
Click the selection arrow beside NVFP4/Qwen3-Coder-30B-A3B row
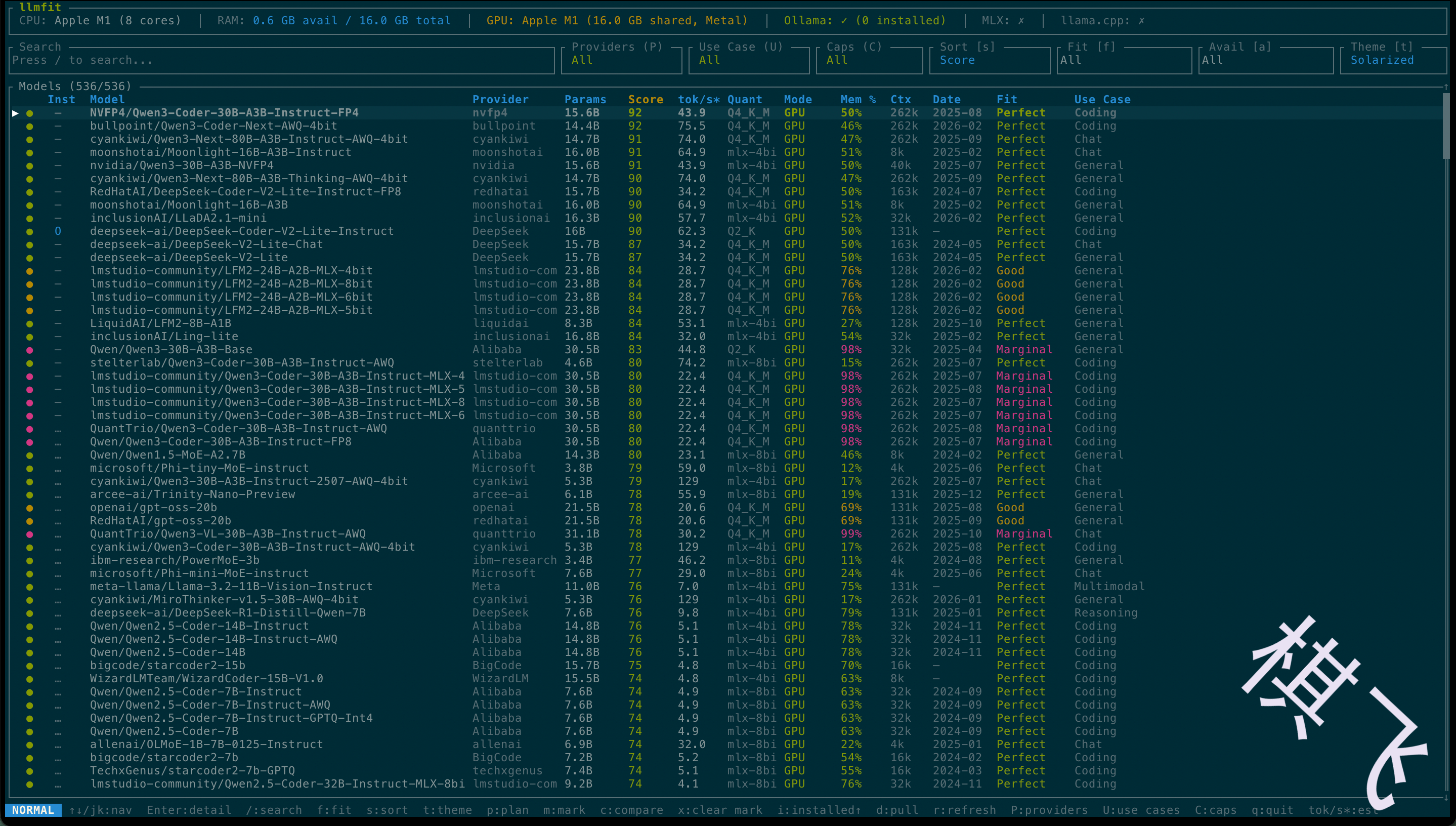click(15, 113)
